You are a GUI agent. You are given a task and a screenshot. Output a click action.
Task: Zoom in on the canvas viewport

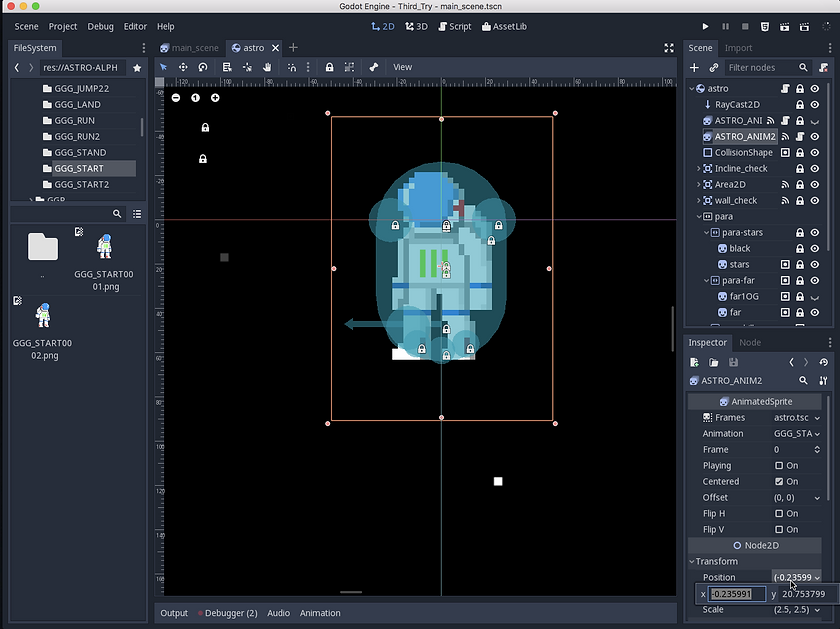point(215,98)
